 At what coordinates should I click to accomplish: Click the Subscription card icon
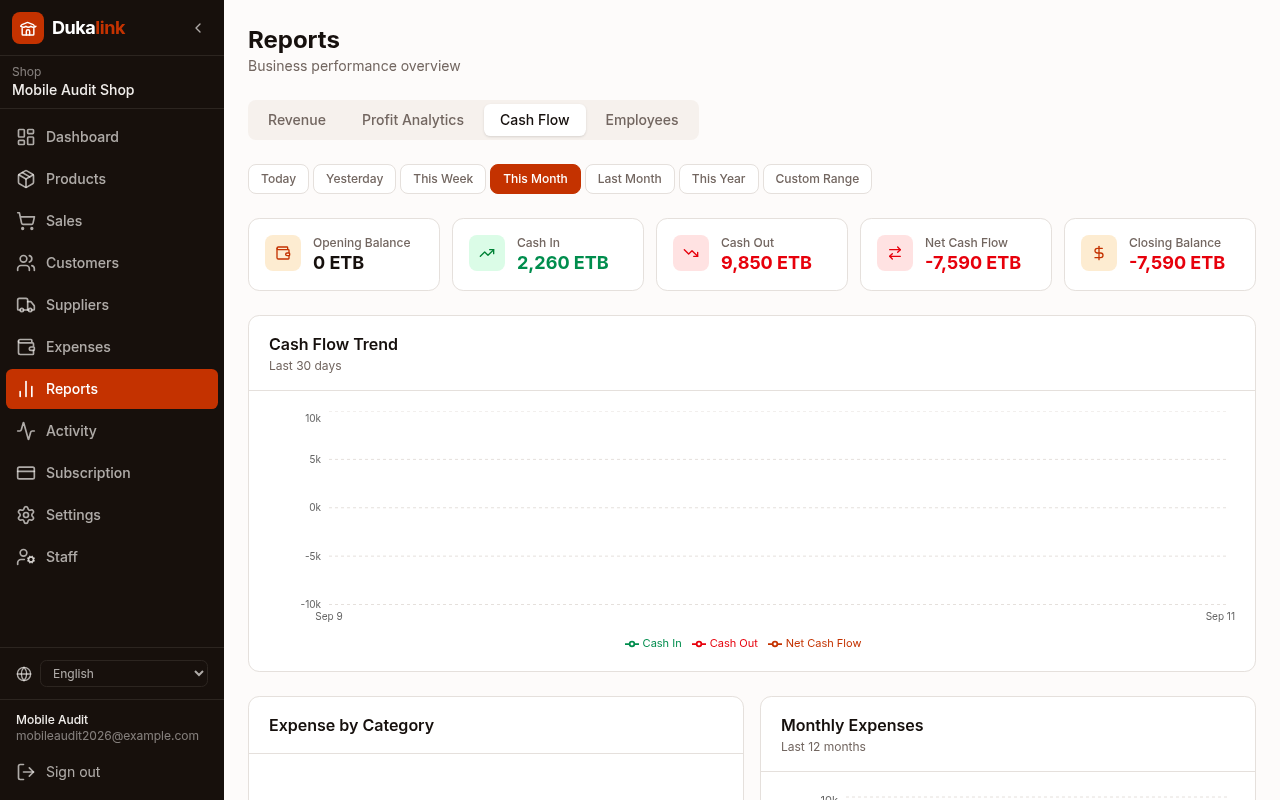26,473
